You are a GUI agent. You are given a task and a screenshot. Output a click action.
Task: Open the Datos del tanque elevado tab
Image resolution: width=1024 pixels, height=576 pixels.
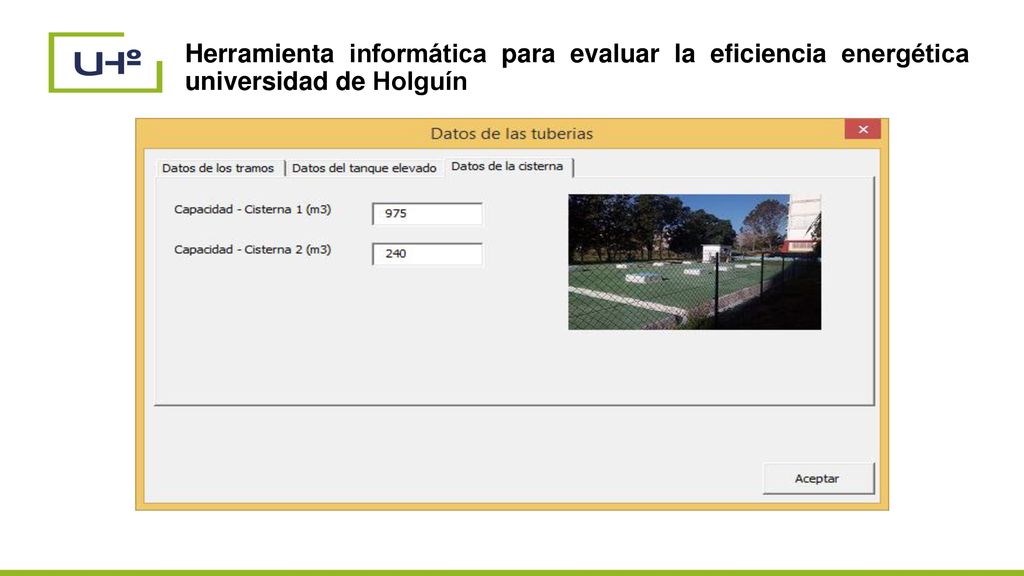point(364,168)
